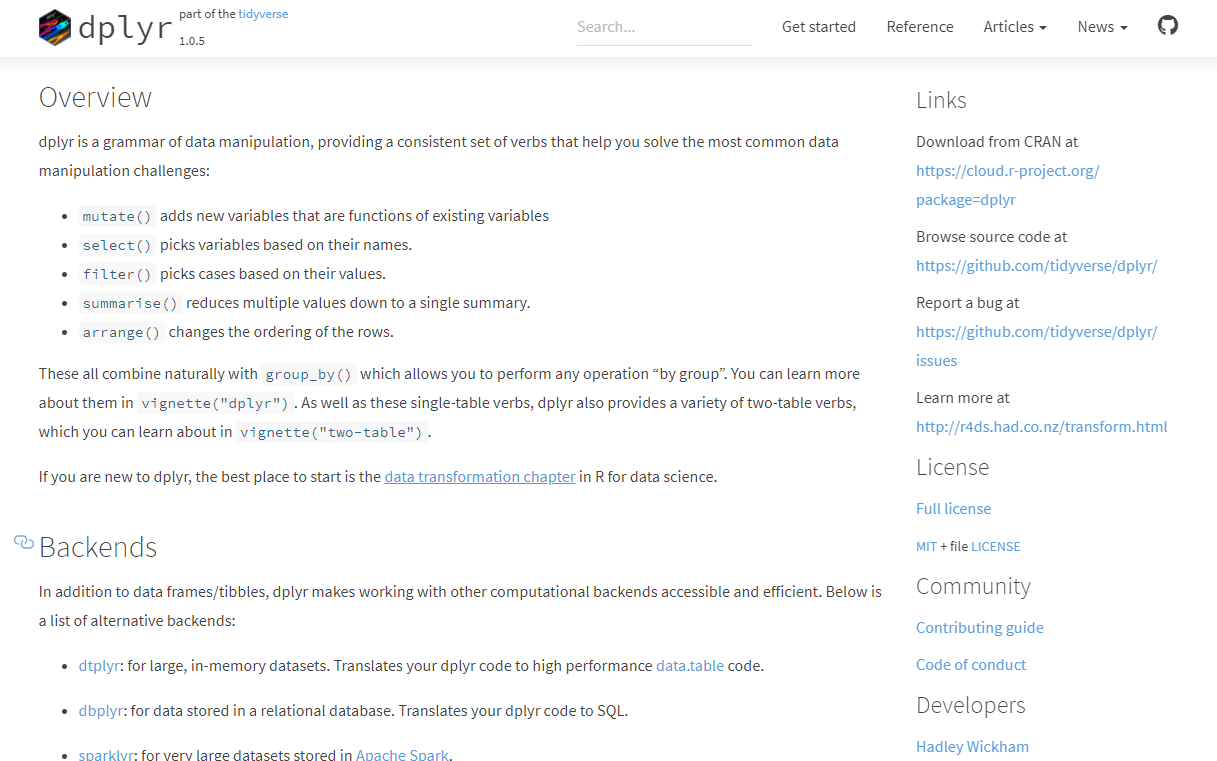Visit the r4ds transform.html link
This screenshot has height=761, width=1217.
coord(1042,427)
